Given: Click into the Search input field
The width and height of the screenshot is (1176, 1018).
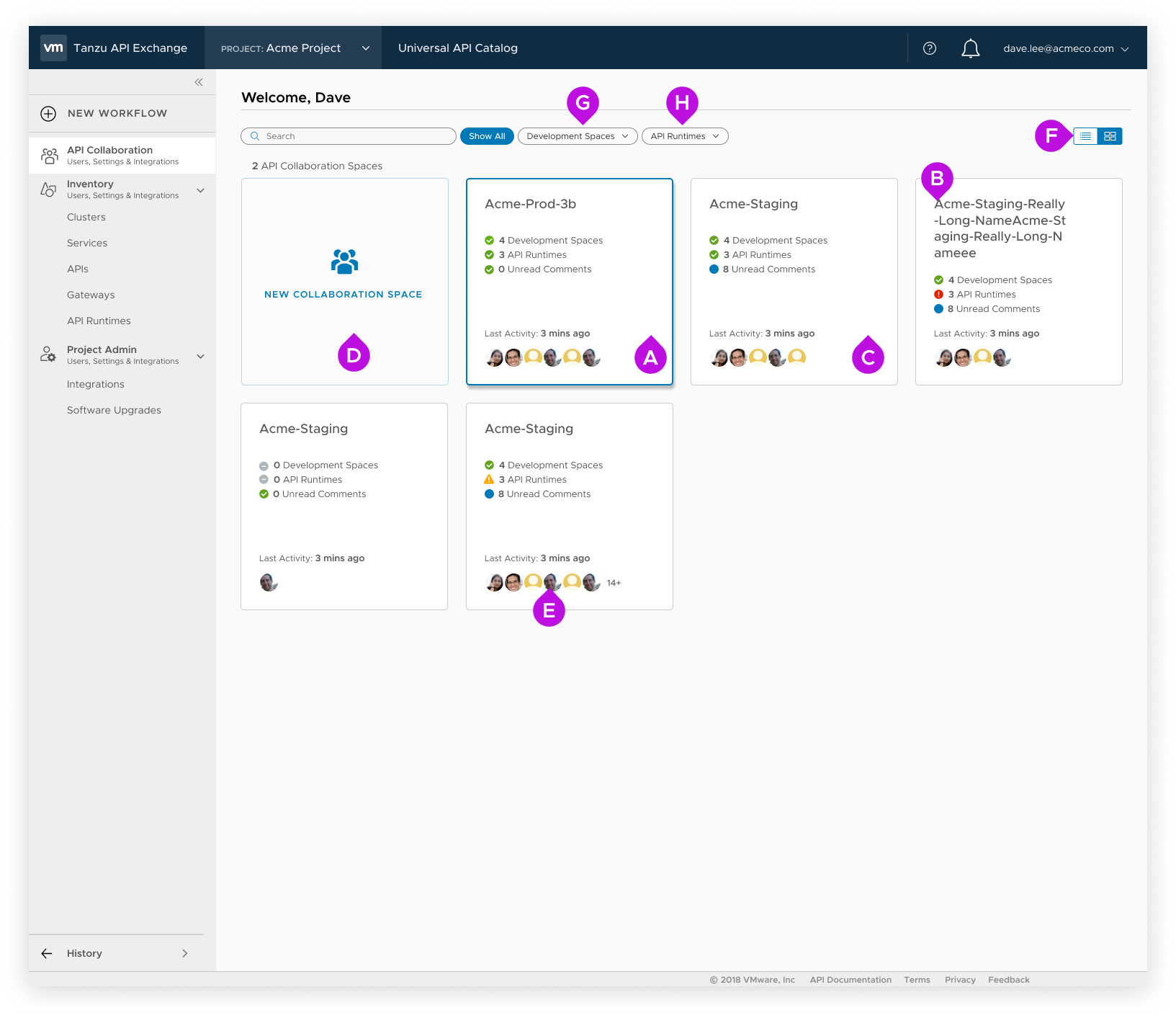Looking at the screenshot, I should click(x=349, y=136).
